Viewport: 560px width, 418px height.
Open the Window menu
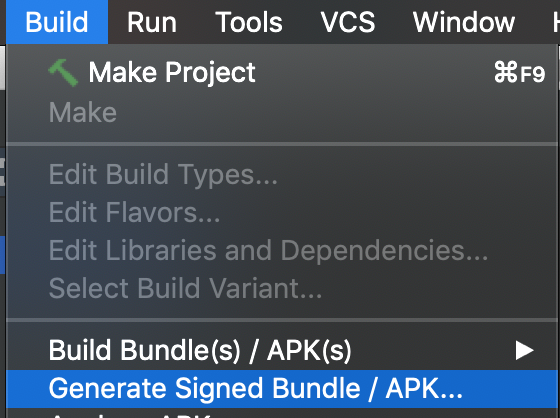point(464,22)
